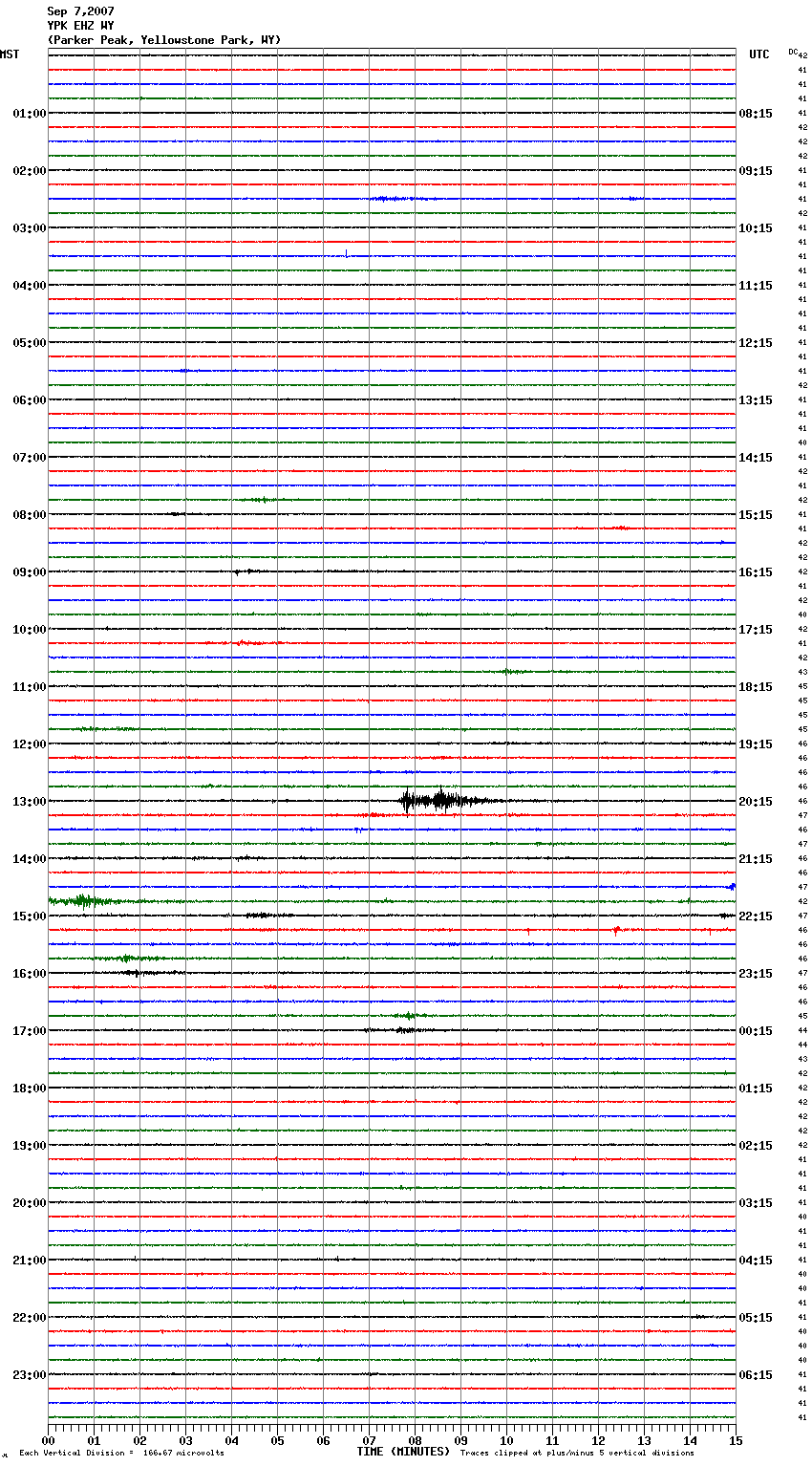812x1466 pixels.
Task: Click the 00:15 UTC label
Action: [x=756, y=1031]
